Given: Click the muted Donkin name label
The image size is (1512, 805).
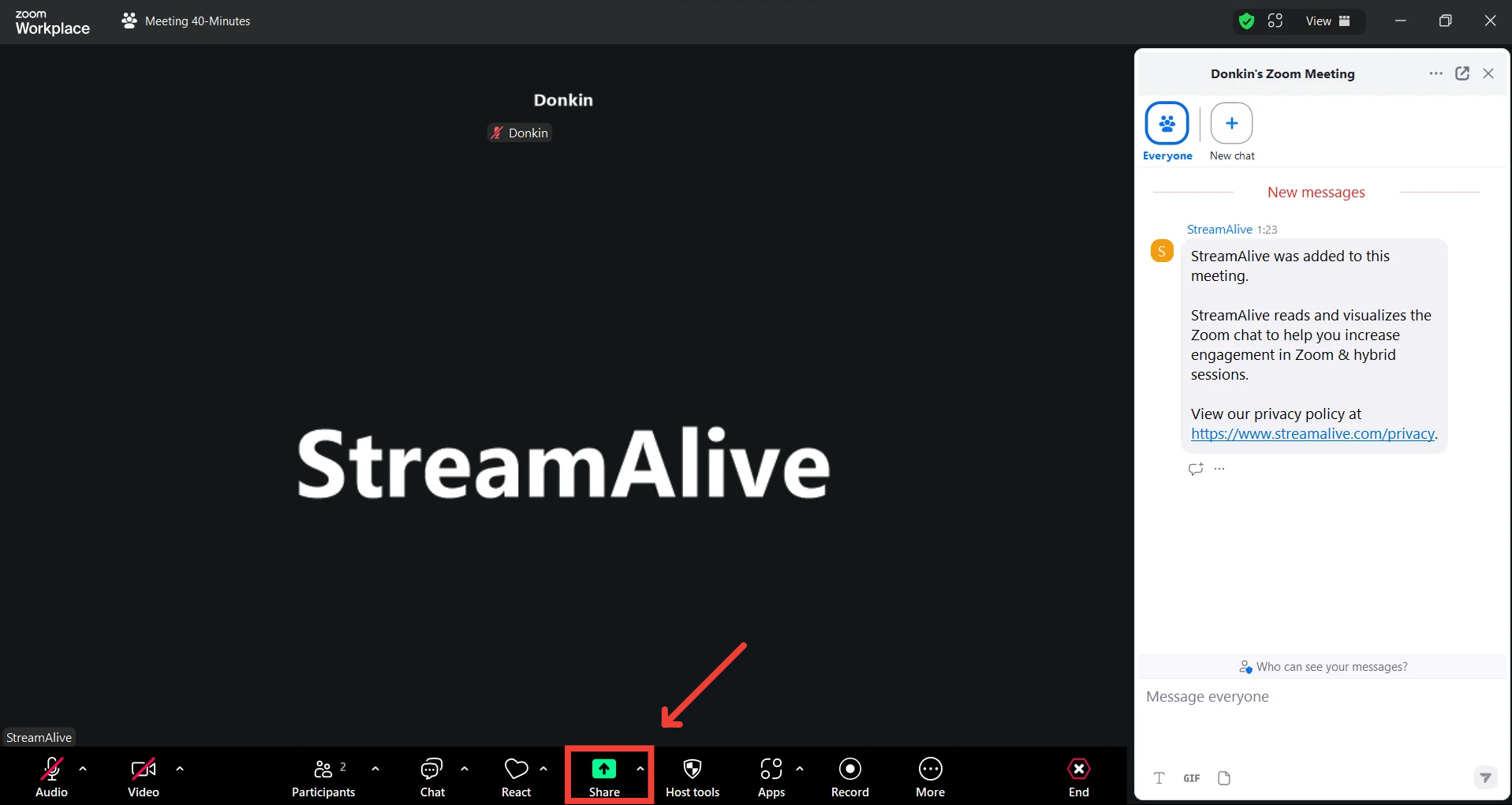Looking at the screenshot, I should [519, 133].
